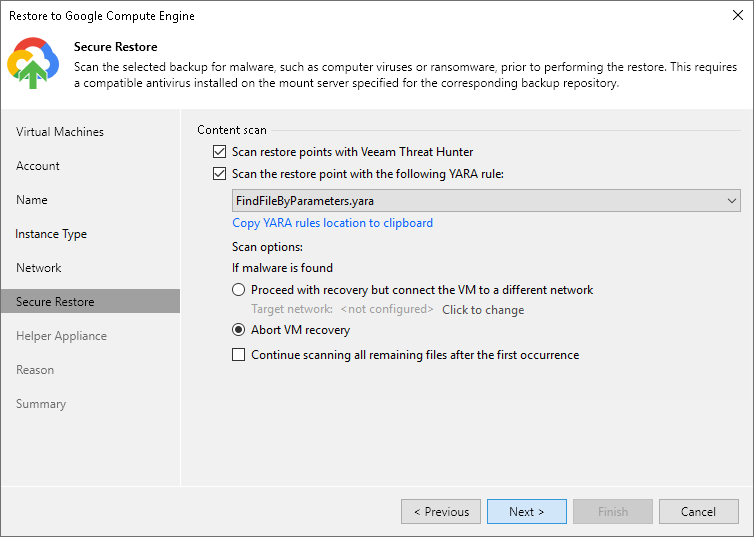The image size is (754, 537).
Task: Enable Continue scanning all remaining files checkbox
Action: (239, 355)
